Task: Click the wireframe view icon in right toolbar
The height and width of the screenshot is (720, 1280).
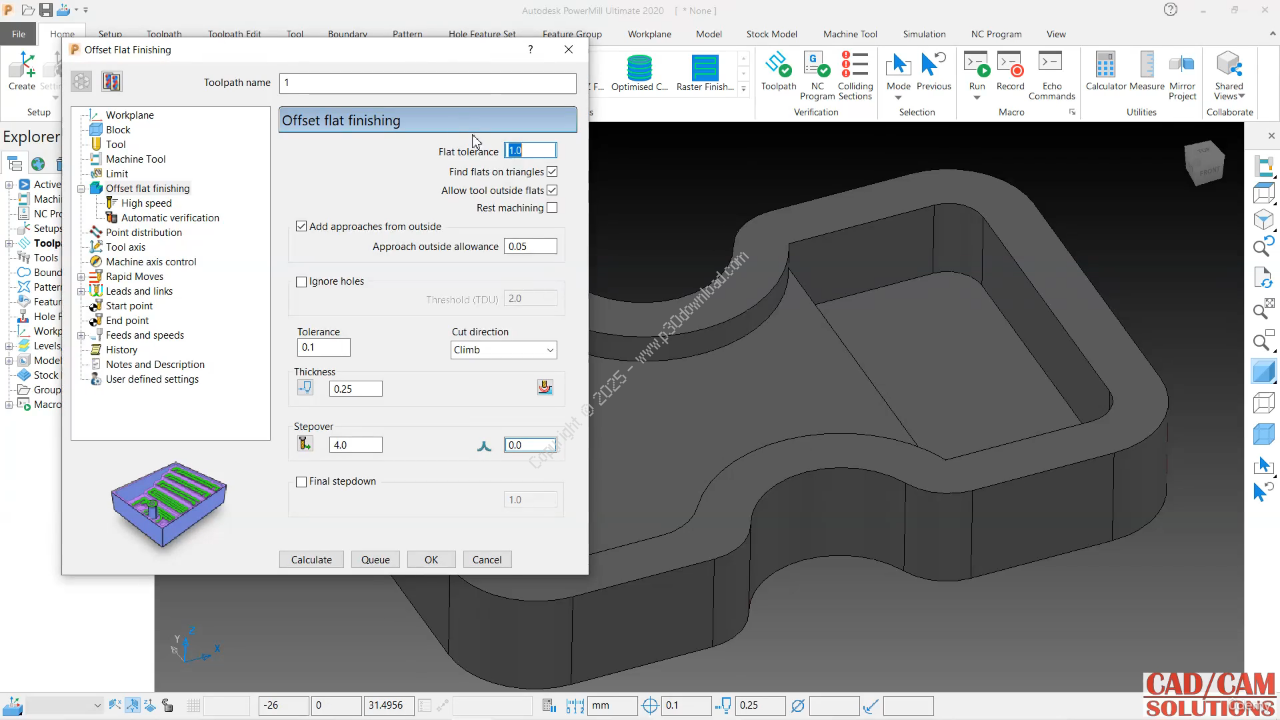Action: (1264, 403)
